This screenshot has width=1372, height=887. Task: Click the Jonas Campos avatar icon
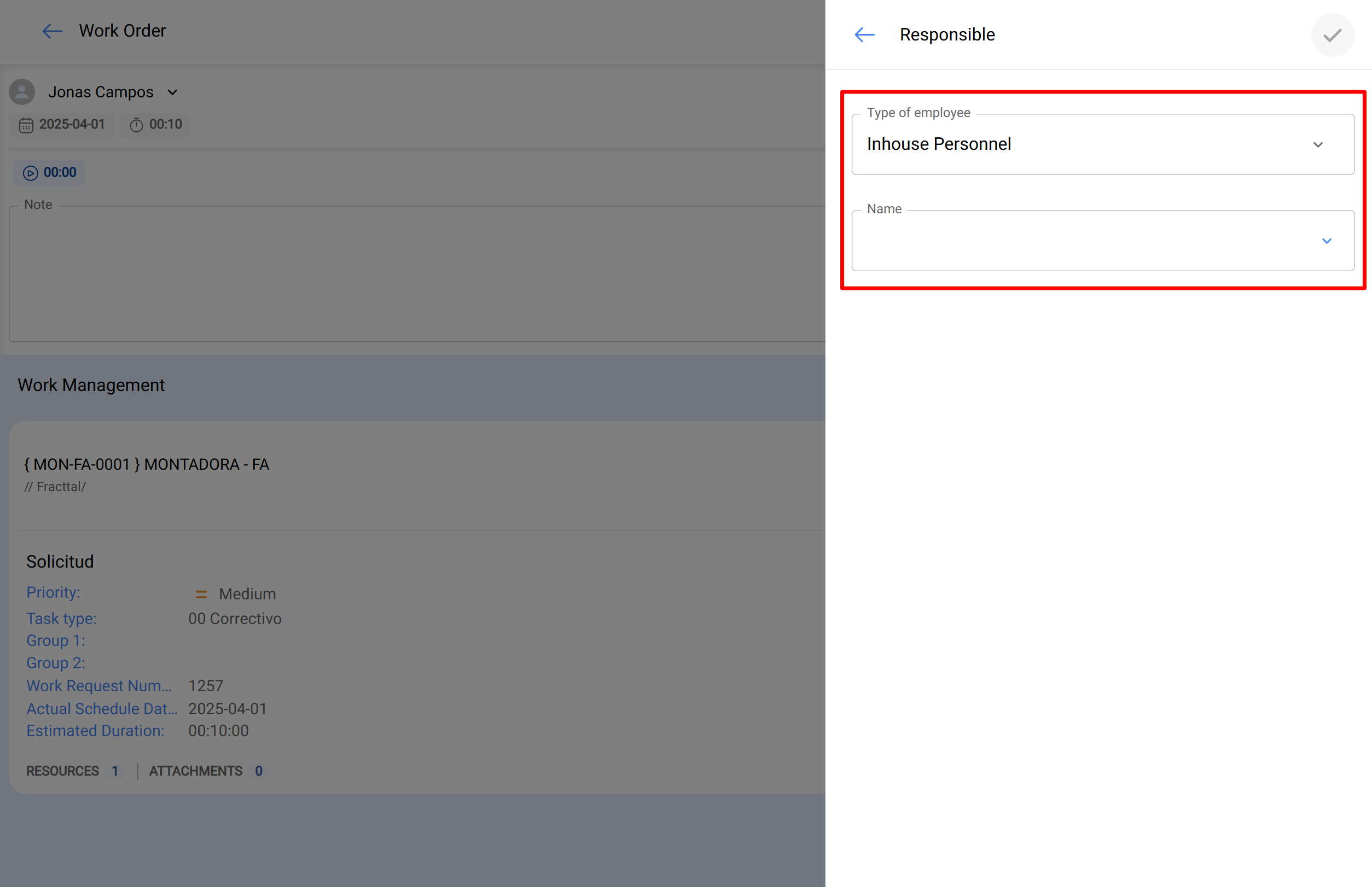pyautogui.click(x=22, y=92)
